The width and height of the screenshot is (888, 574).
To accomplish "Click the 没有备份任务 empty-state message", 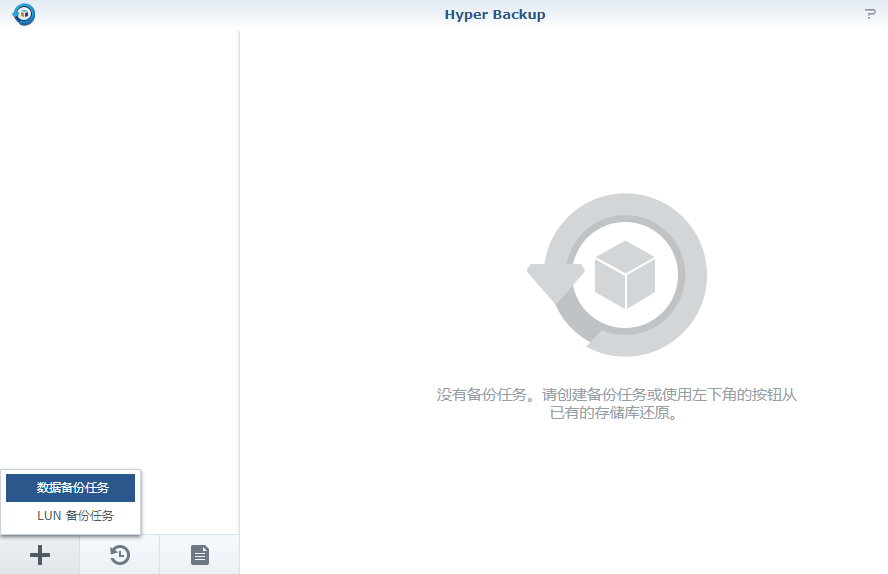I will [x=616, y=403].
